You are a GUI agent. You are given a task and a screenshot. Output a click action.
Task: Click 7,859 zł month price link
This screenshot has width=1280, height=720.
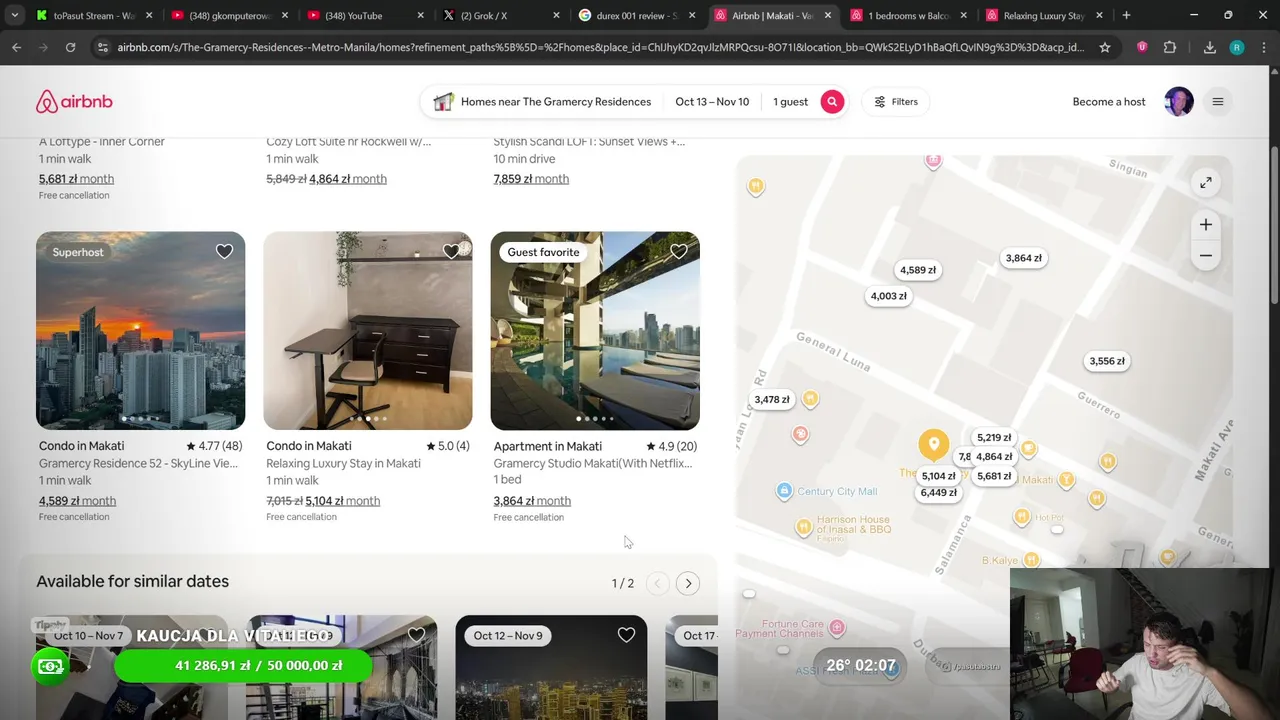[531, 179]
